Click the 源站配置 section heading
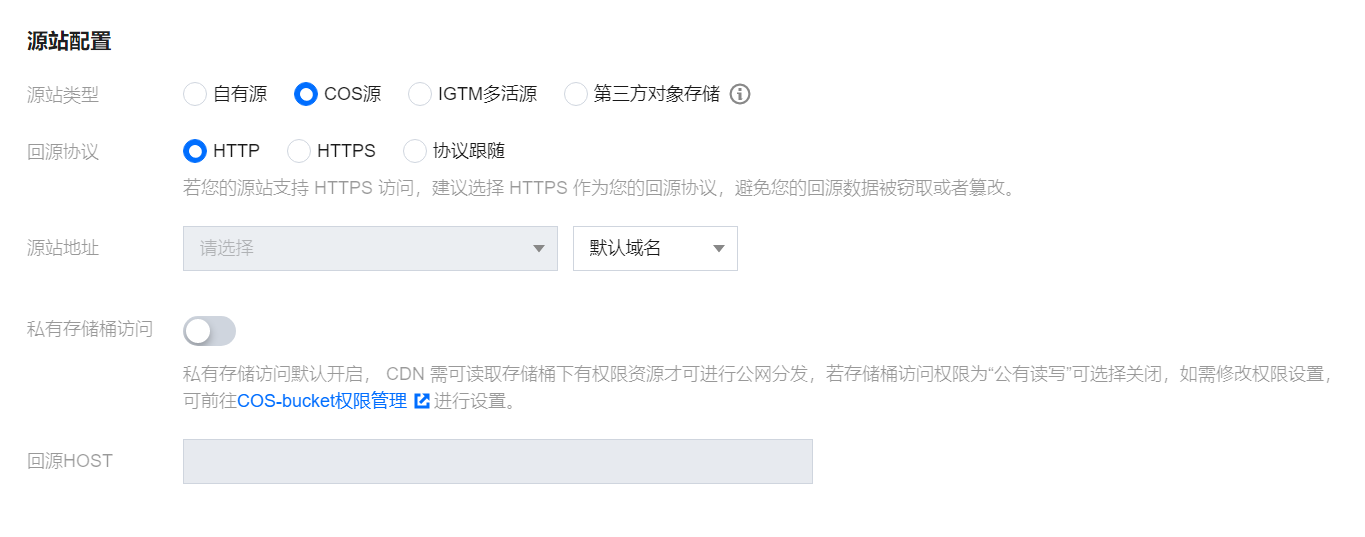The image size is (1365, 537). click(69, 41)
